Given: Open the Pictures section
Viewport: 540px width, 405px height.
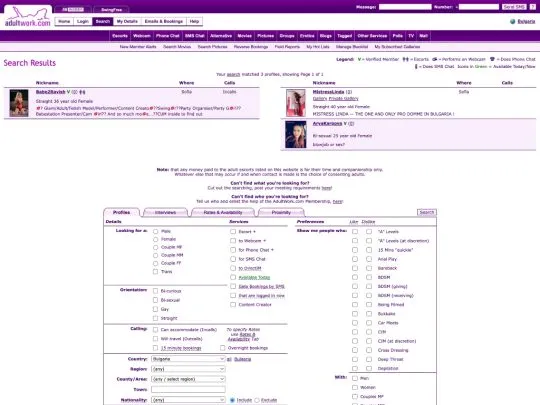Looking at the screenshot, I should click(x=266, y=36).
